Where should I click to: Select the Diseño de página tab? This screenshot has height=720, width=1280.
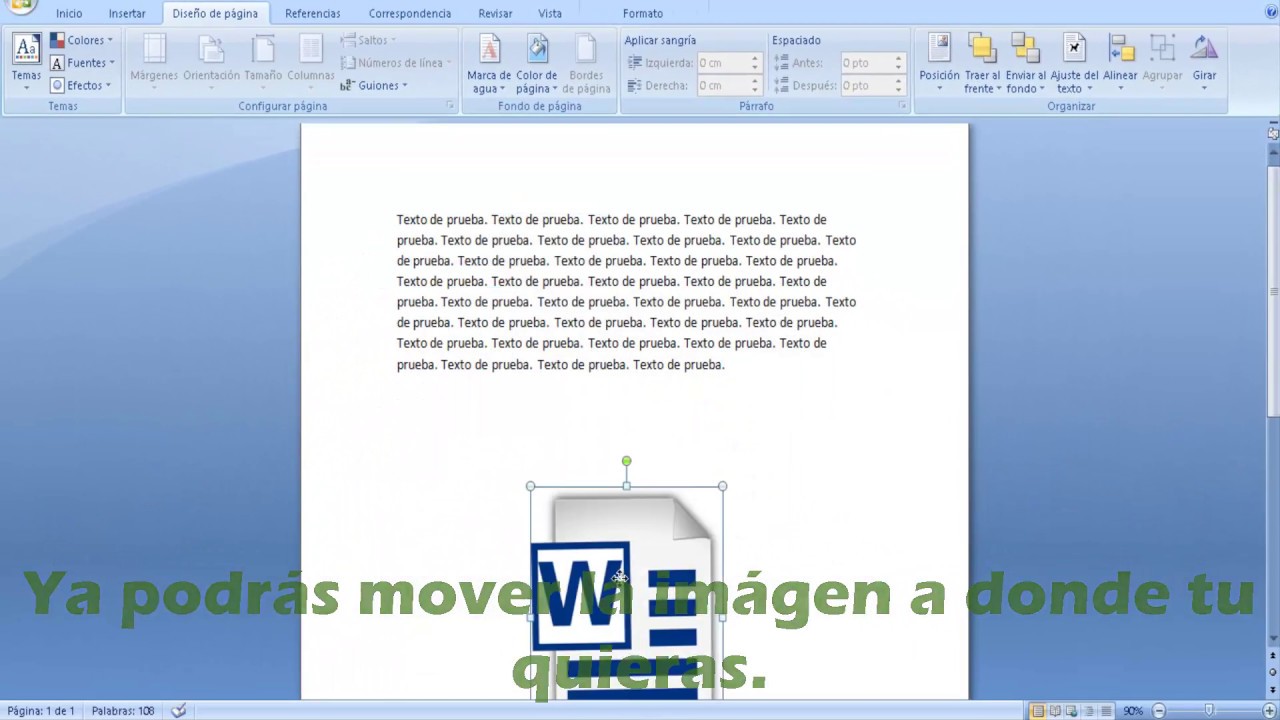coord(215,14)
